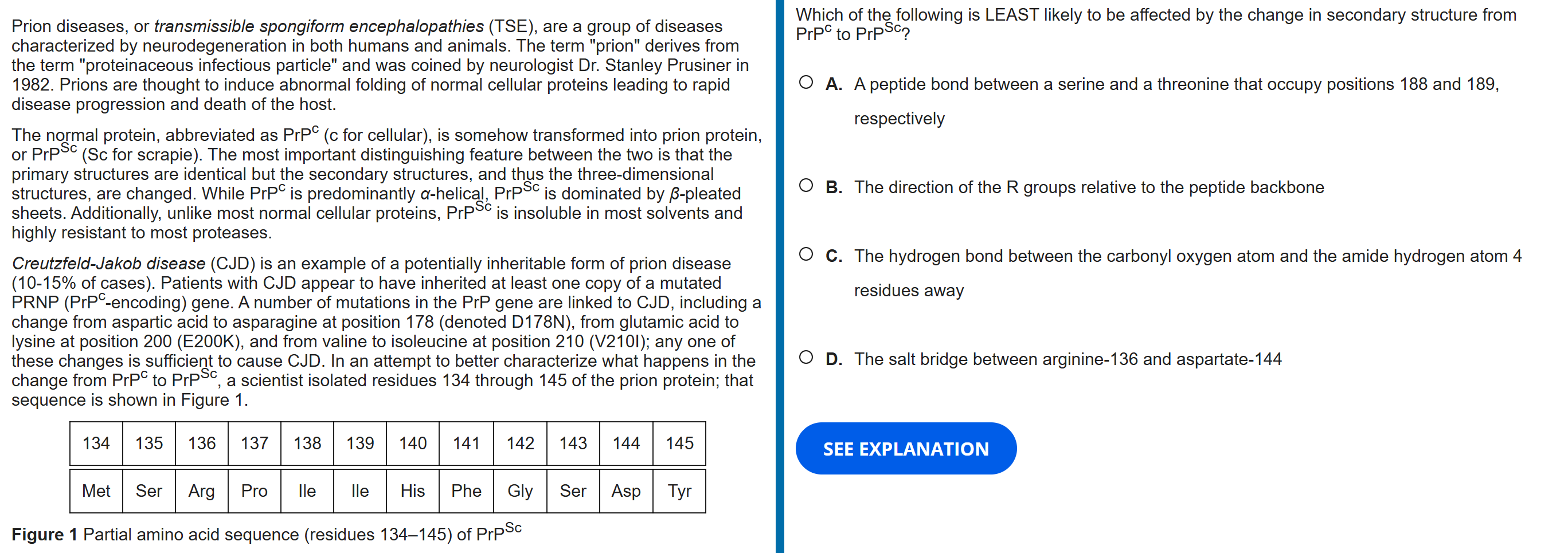Click answer text about R groups direction
This screenshot has height=553, width=1568.
pyautogui.click(x=1088, y=187)
